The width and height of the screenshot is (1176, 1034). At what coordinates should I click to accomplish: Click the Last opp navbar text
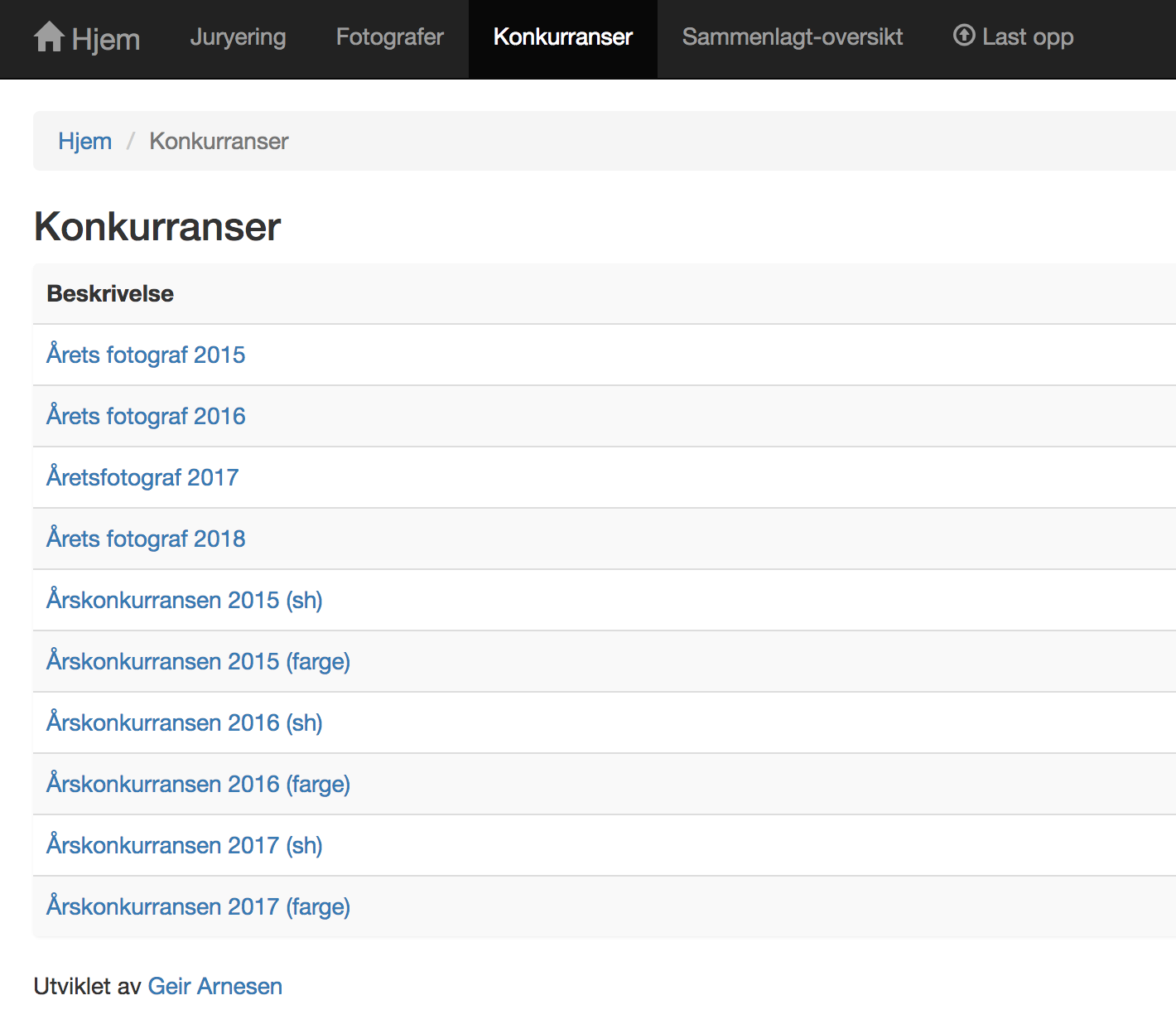tap(1028, 37)
